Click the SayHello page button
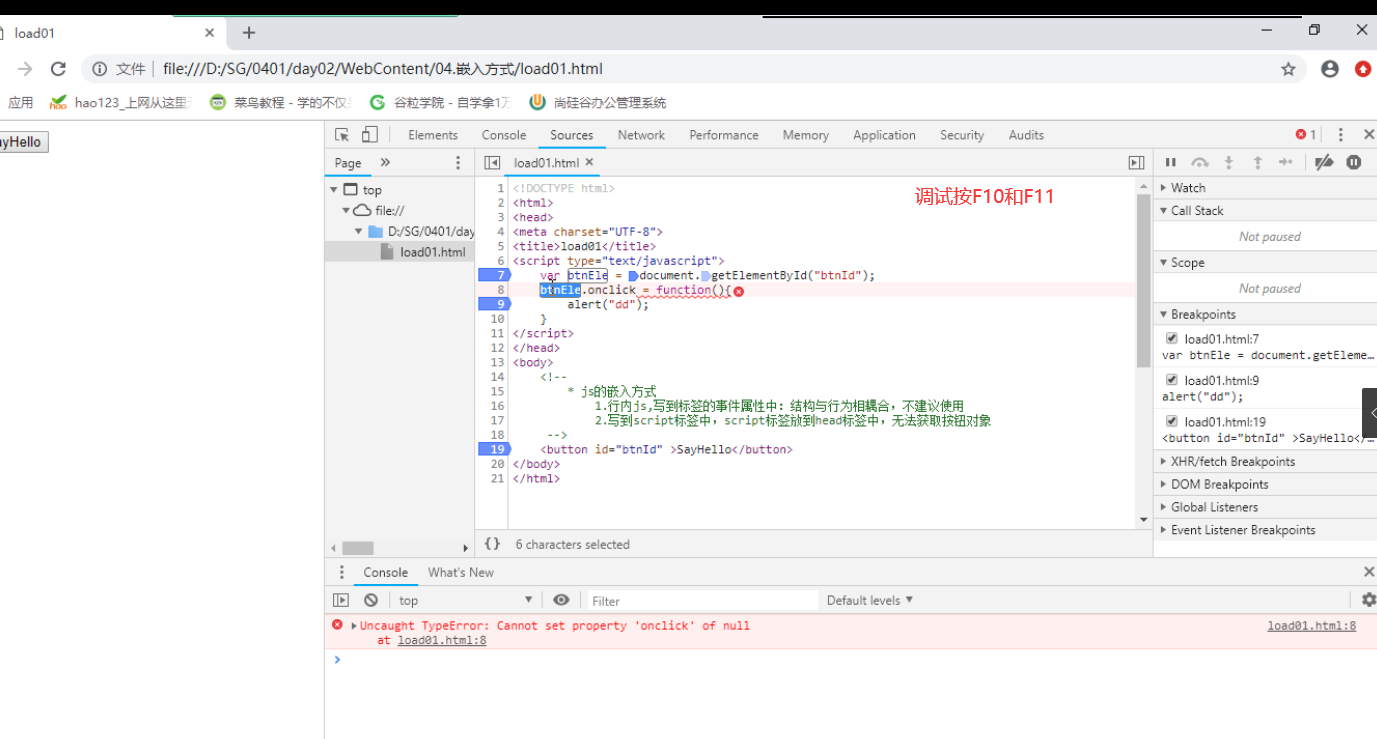 pos(22,142)
